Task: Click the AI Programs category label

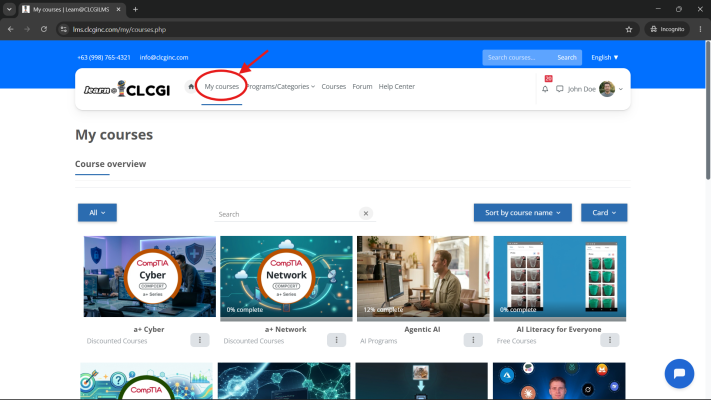Action: [x=378, y=341]
